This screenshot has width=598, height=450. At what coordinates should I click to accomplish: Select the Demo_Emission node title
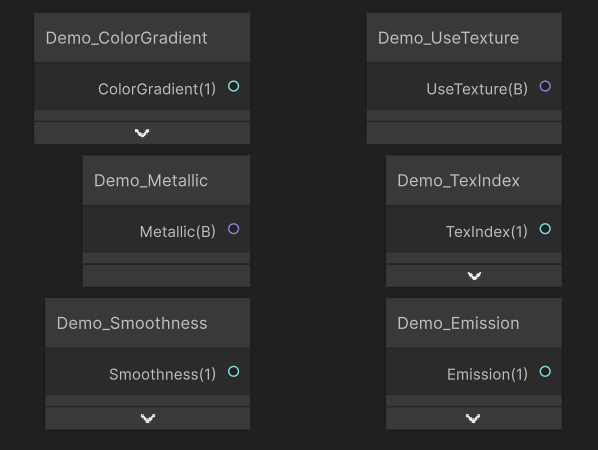click(x=458, y=323)
